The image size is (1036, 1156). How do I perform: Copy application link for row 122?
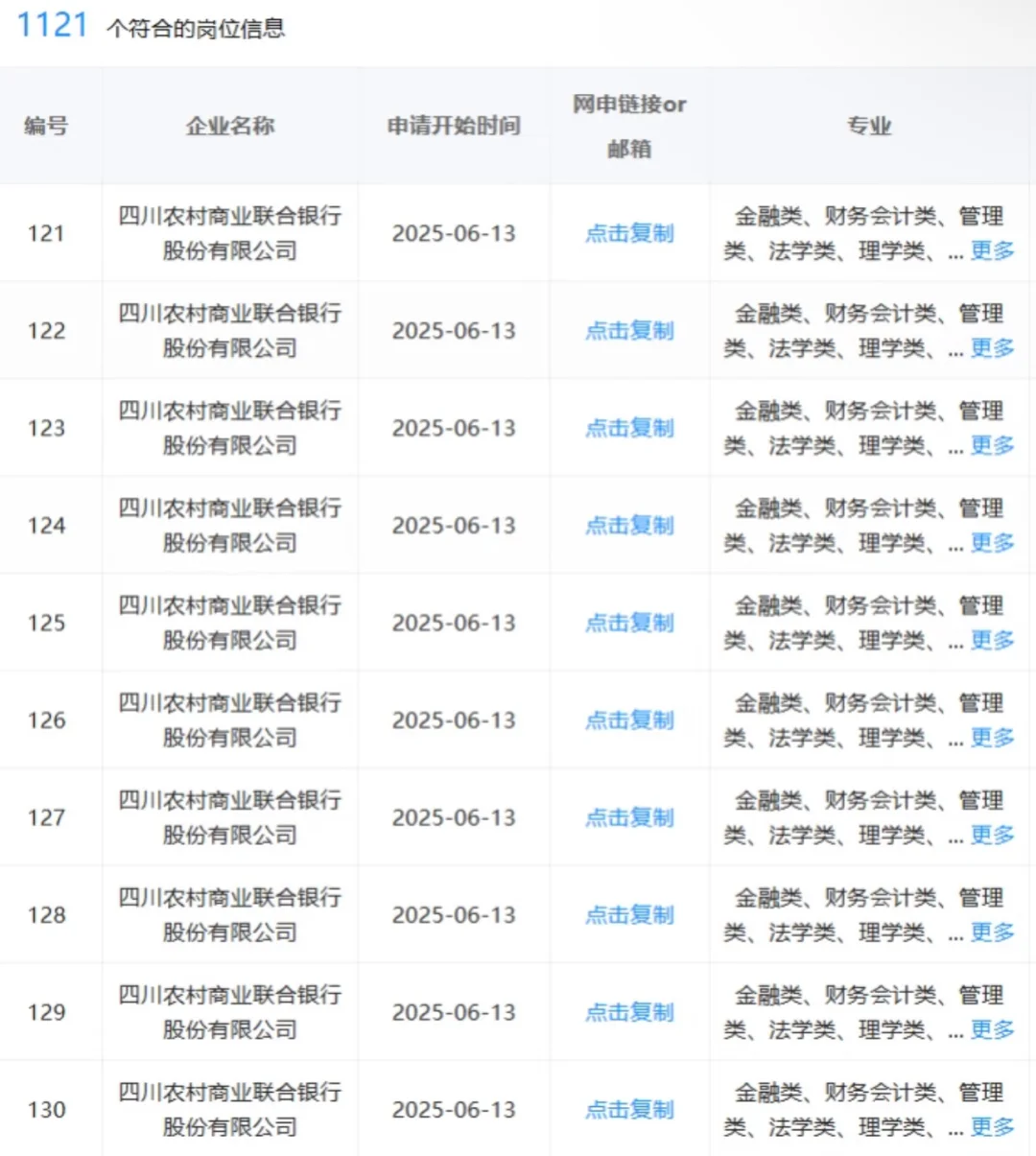(629, 331)
